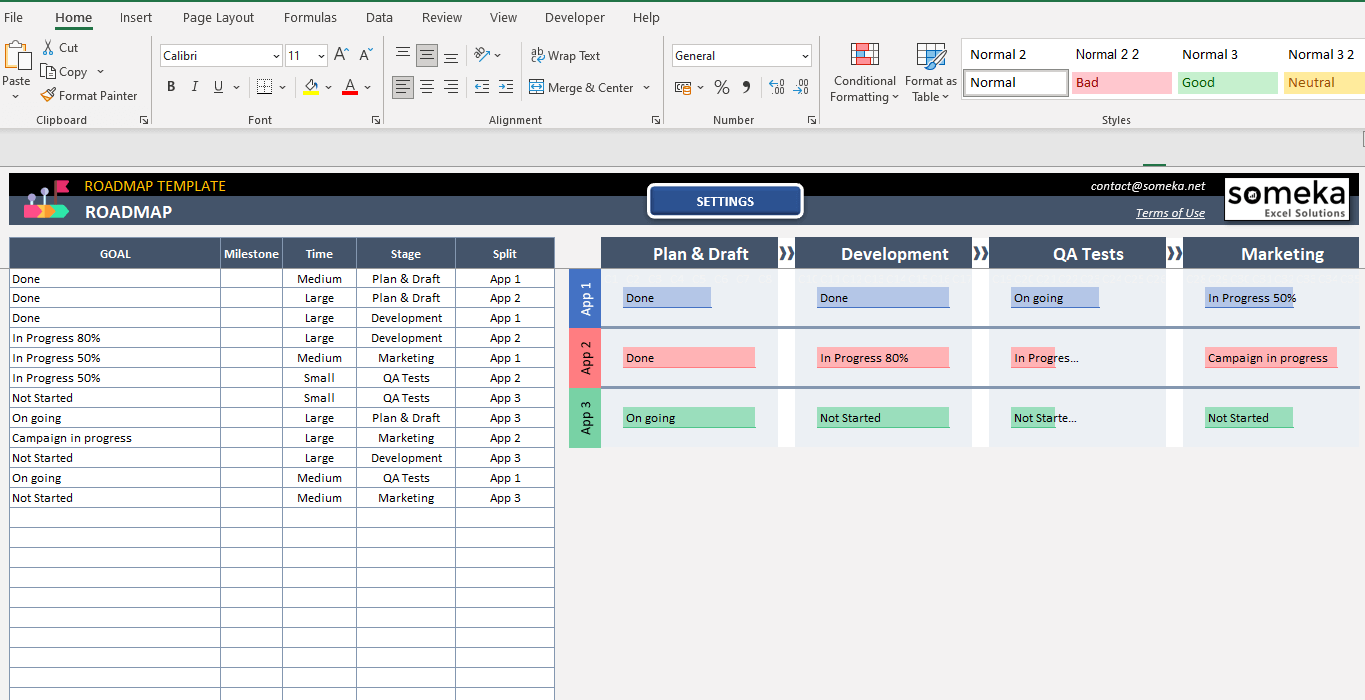Image resolution: width=1365 pixels, height=700 pixels.
Task: Apply Font Color red A icon
Action: [350, 87]
